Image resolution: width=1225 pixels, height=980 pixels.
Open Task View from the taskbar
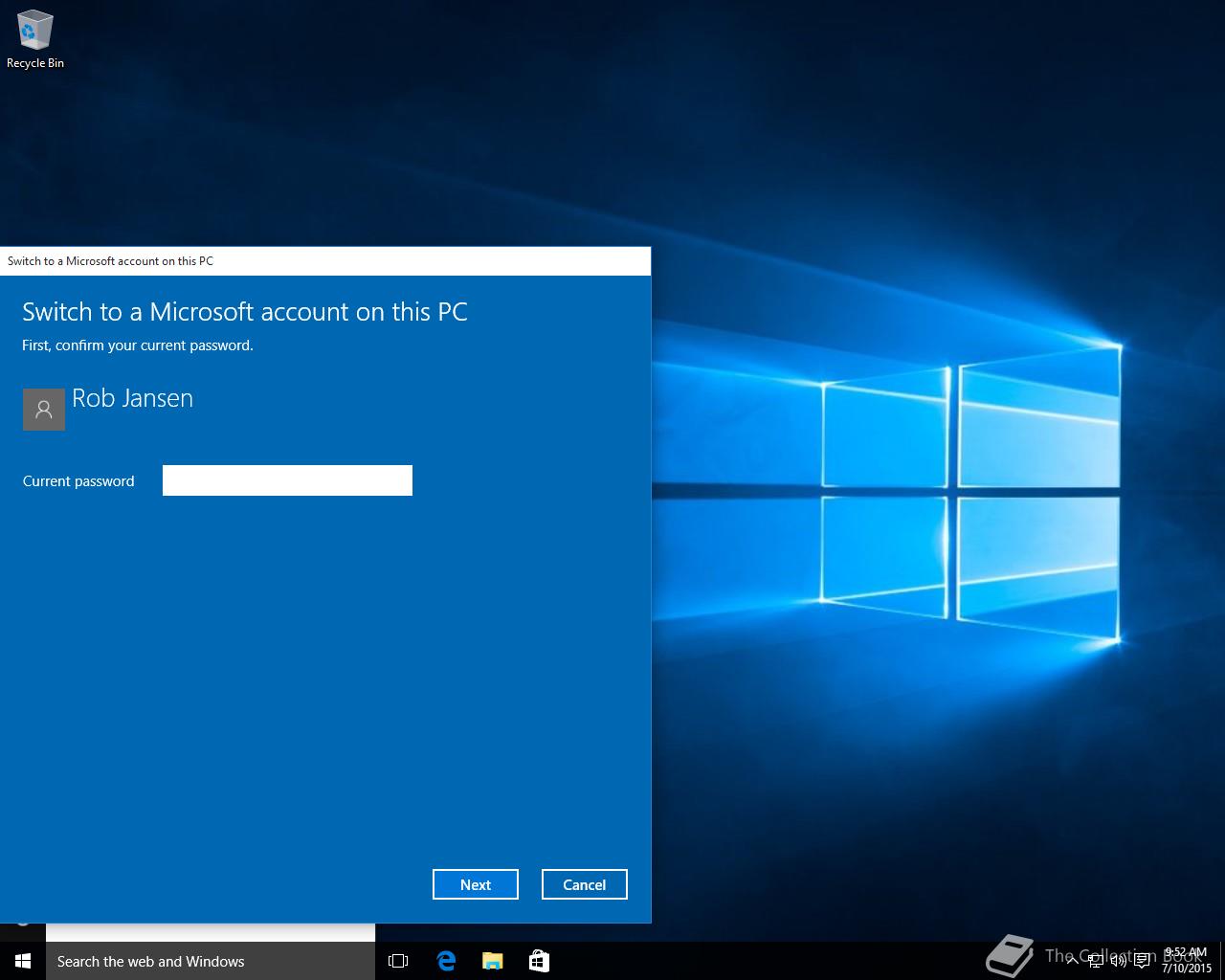[398, 961]
